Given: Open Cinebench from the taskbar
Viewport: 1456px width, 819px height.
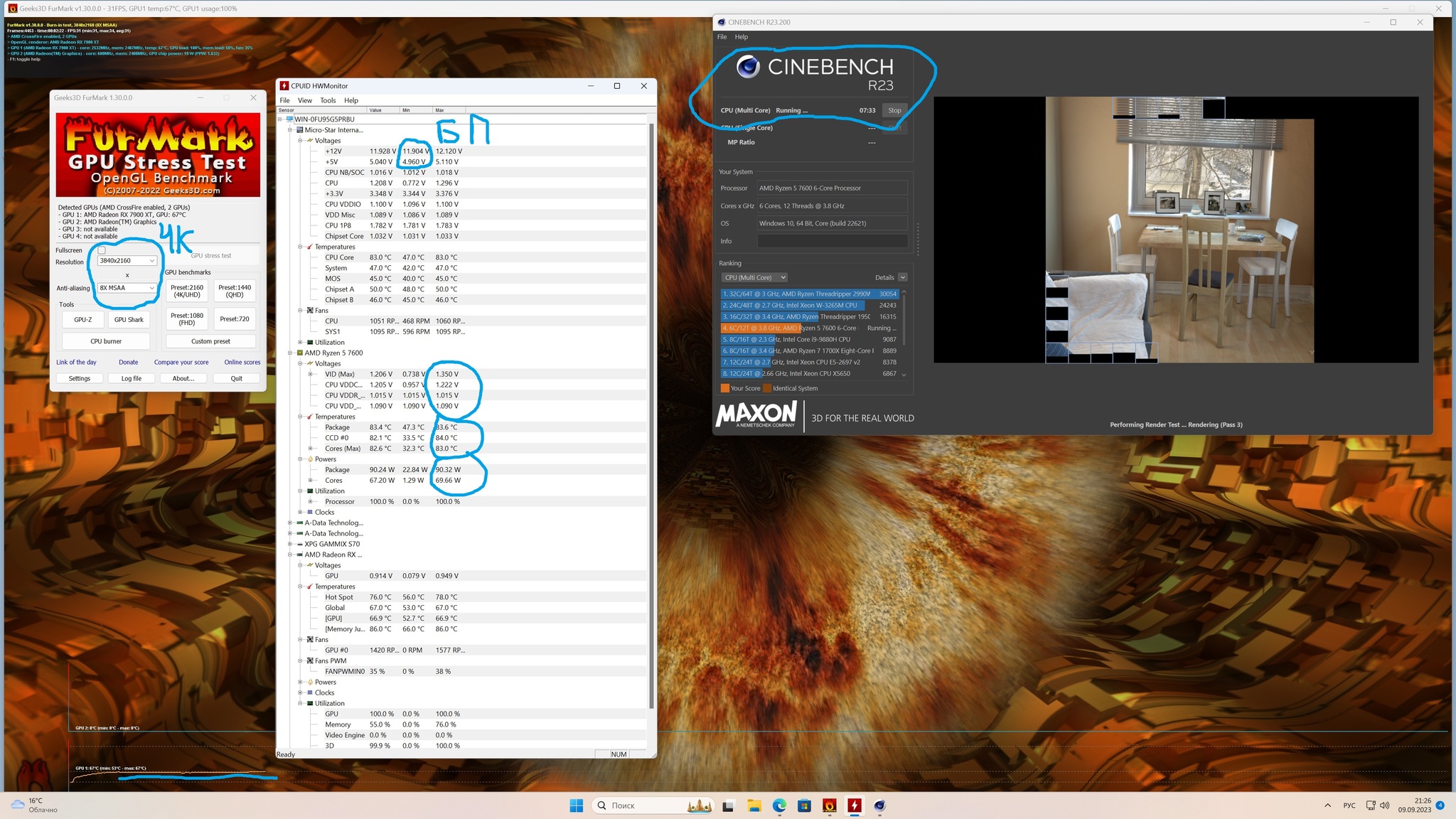Looking at the screenshot, I should [879, 805].
